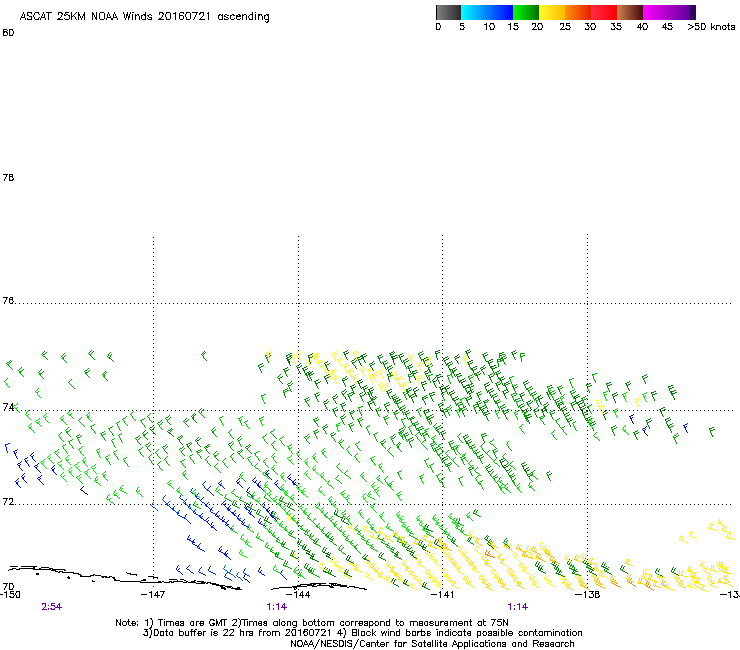Click the '-141' longitude axis label
Screen dimensions: 740x650
pos(443,594)
